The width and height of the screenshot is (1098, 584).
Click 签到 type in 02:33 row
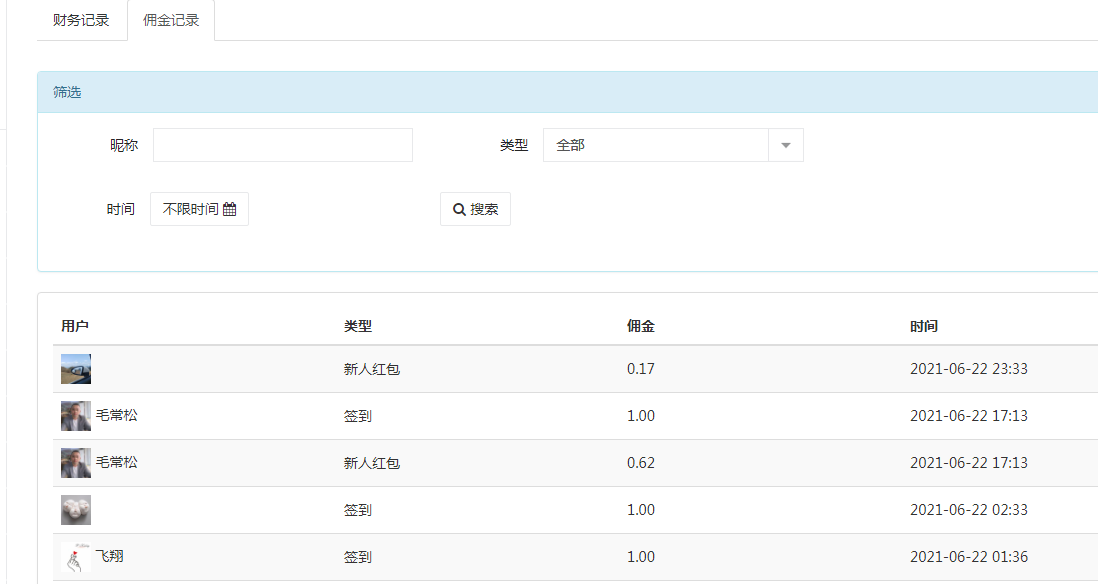tap(358, 510)
